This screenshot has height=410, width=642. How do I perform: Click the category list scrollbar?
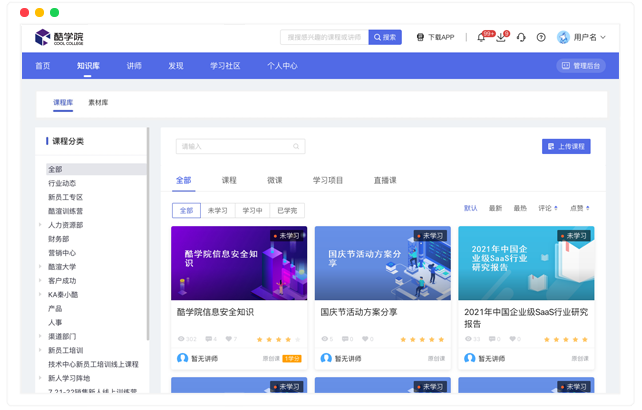pos(148,233)
